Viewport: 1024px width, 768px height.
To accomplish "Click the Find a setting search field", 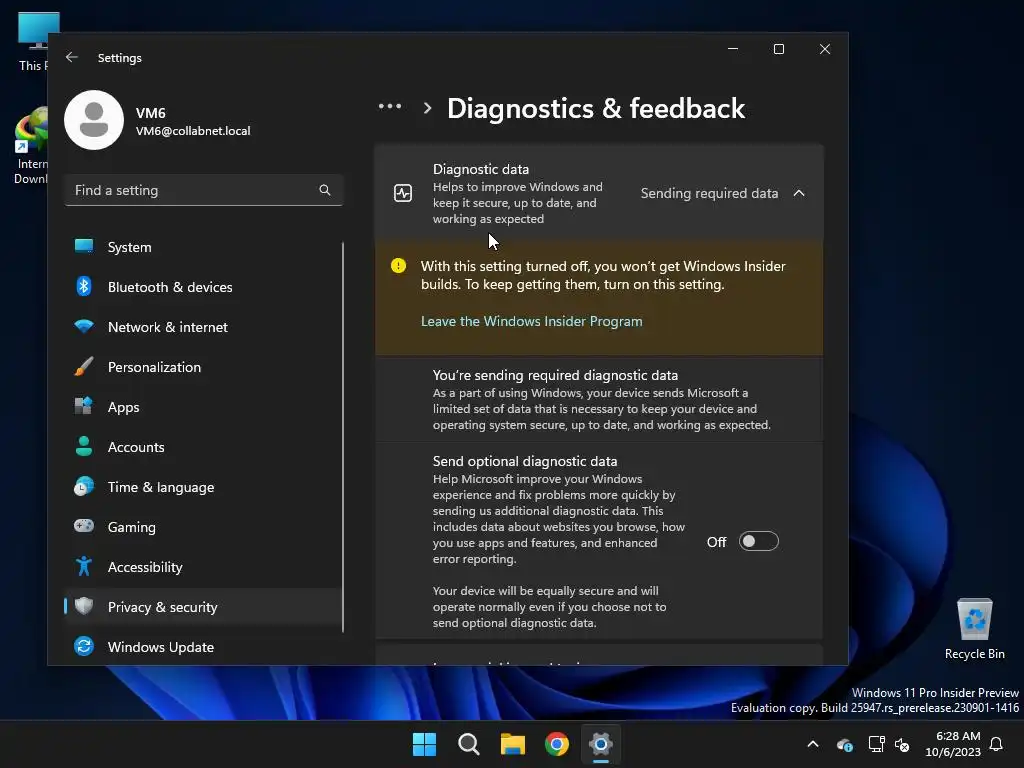I will (x=203, y=190).
